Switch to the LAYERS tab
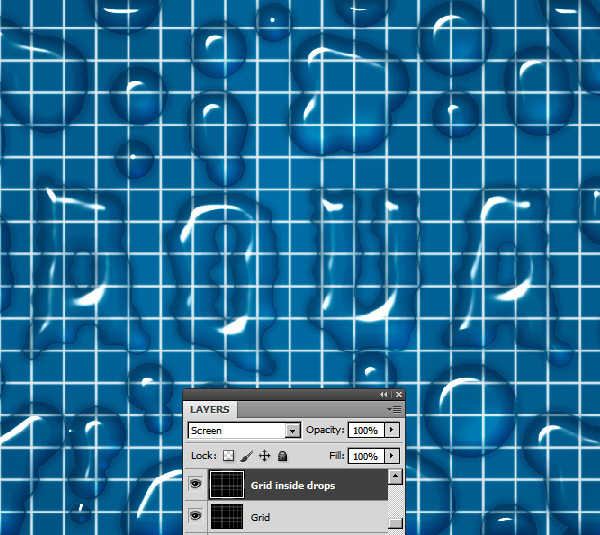Screen dimensions: 600x535 point(209,410)
